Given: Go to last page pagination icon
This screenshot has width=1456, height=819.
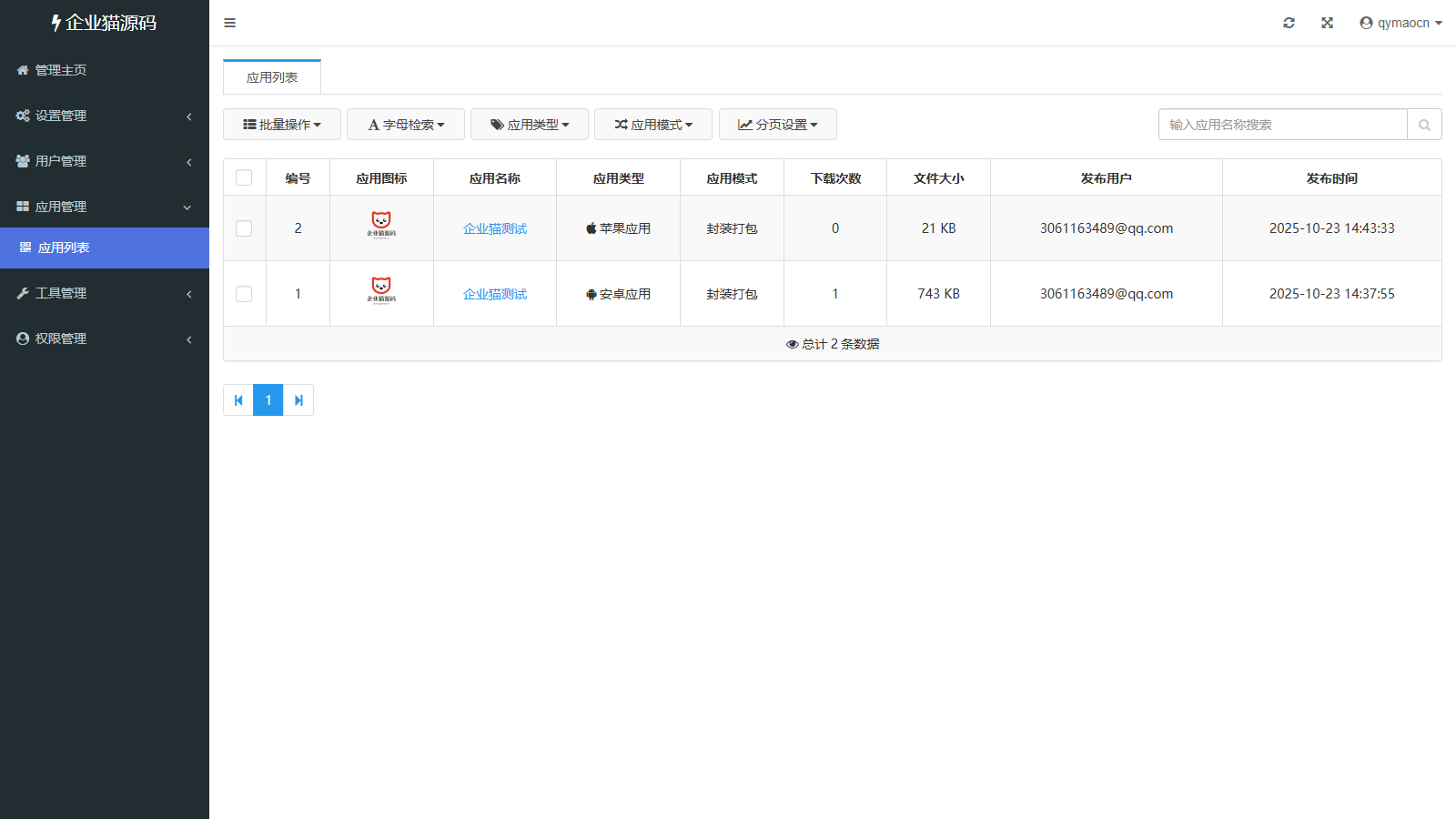Looking at the screenshot, I should pyautogui.click(x=298, y=400).
